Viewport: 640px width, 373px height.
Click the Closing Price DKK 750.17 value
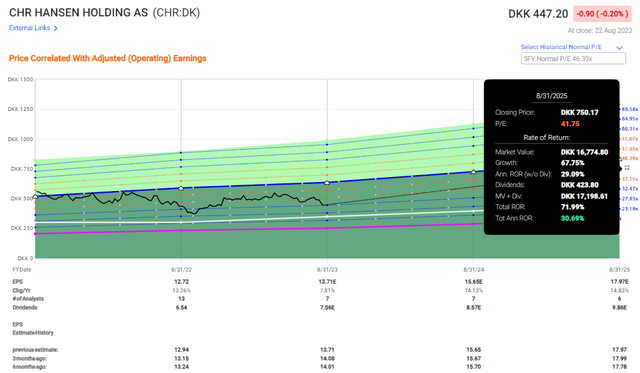pyautogui.click(x=580, y=113)
